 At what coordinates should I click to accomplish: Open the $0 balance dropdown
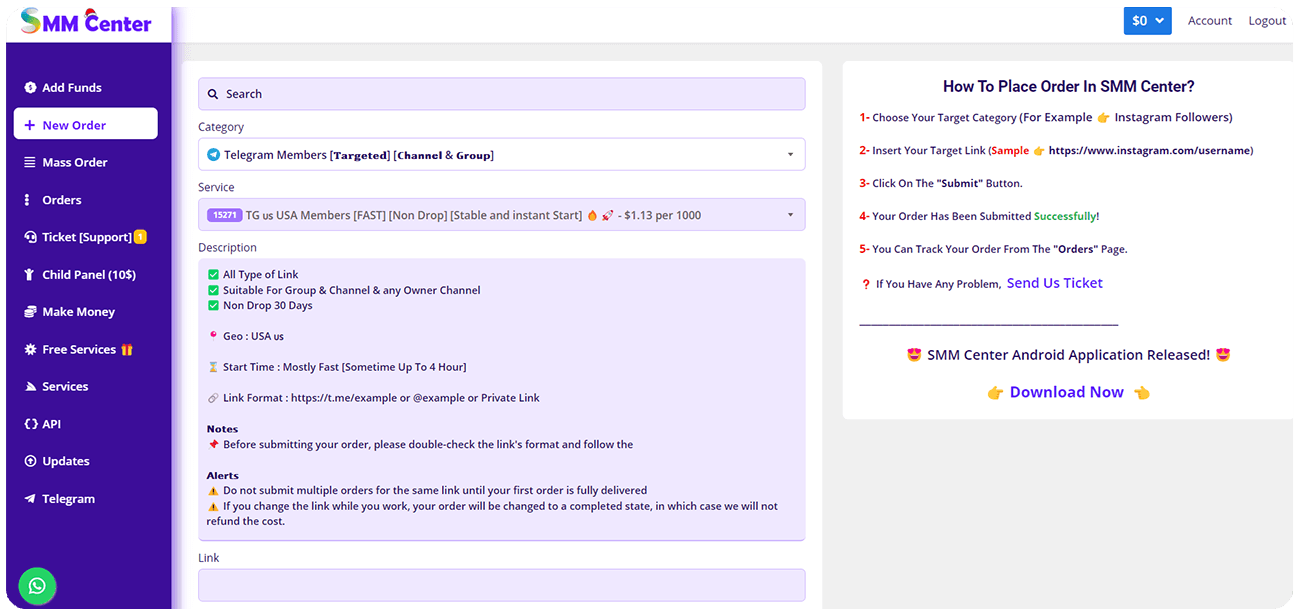click(1147, 21)
